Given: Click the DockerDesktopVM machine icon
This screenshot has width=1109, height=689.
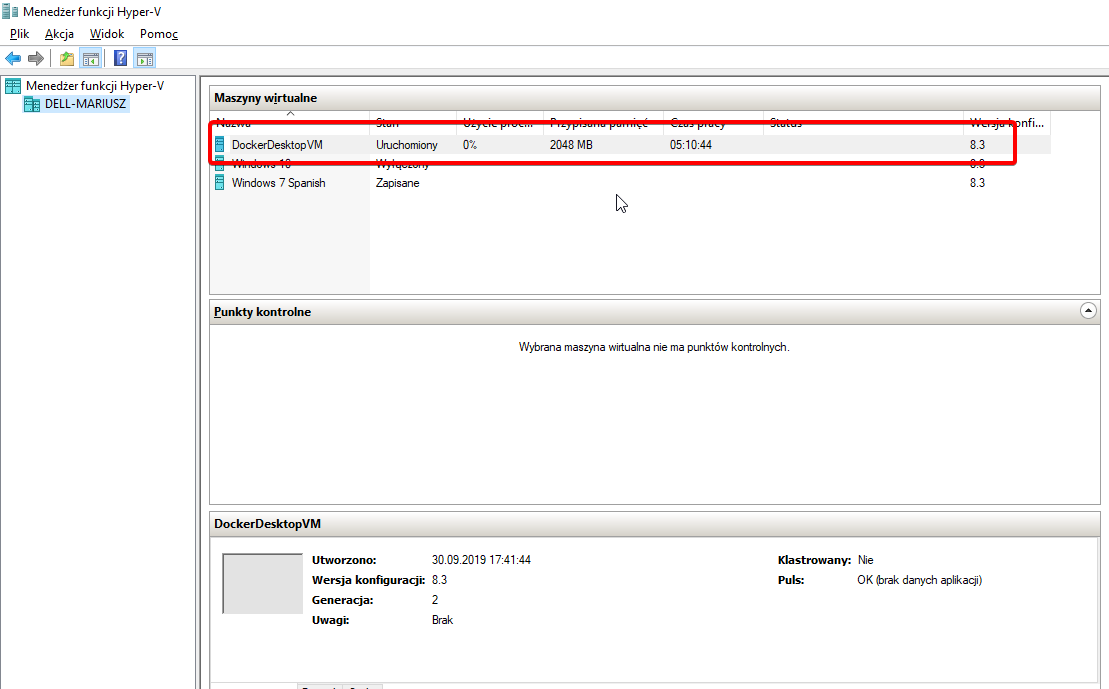Looking at the screenshot, I should (220, 145).
